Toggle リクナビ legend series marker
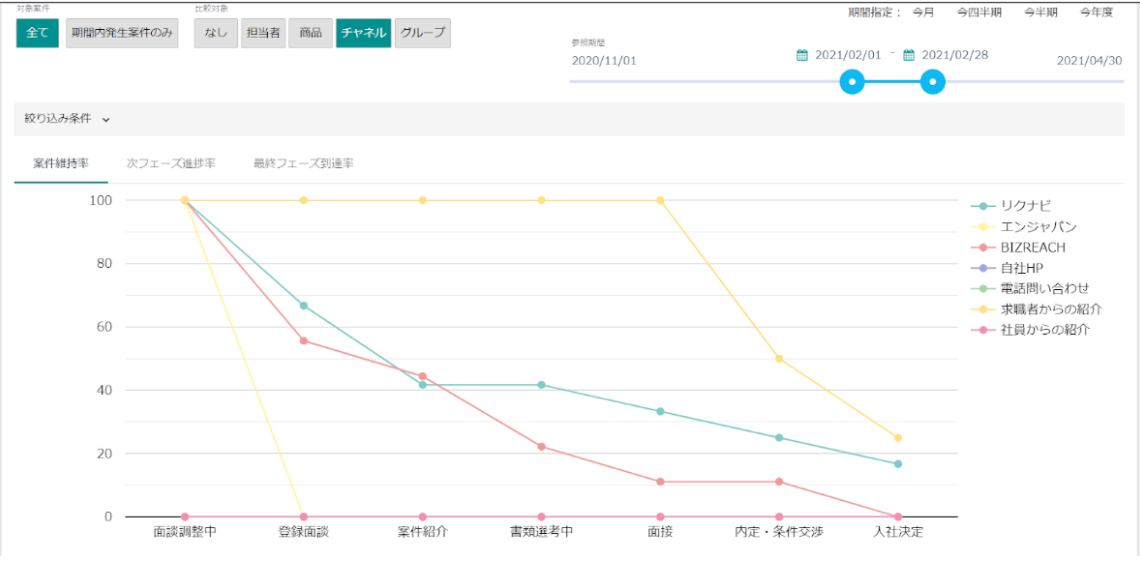This screenshot has width=1140, height=565. point(983,206)
